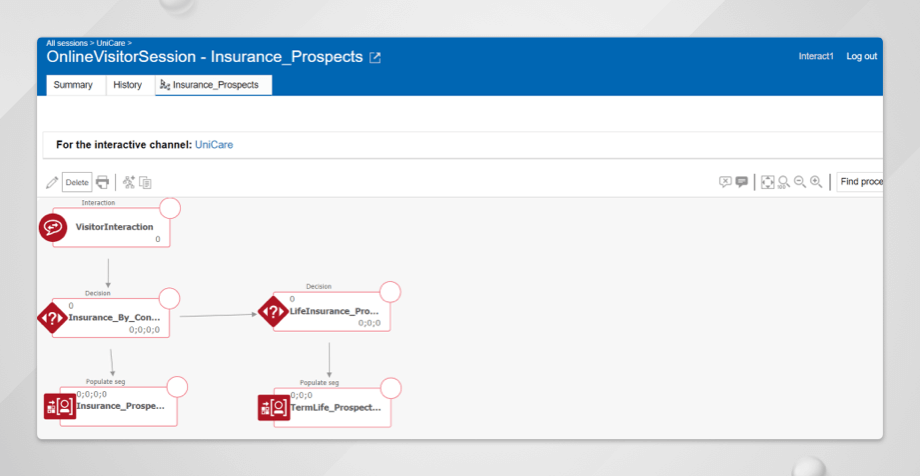Click the All sessions breadcrumb link
The height and width of the screenshot is (476, 920).
(67, 43)
